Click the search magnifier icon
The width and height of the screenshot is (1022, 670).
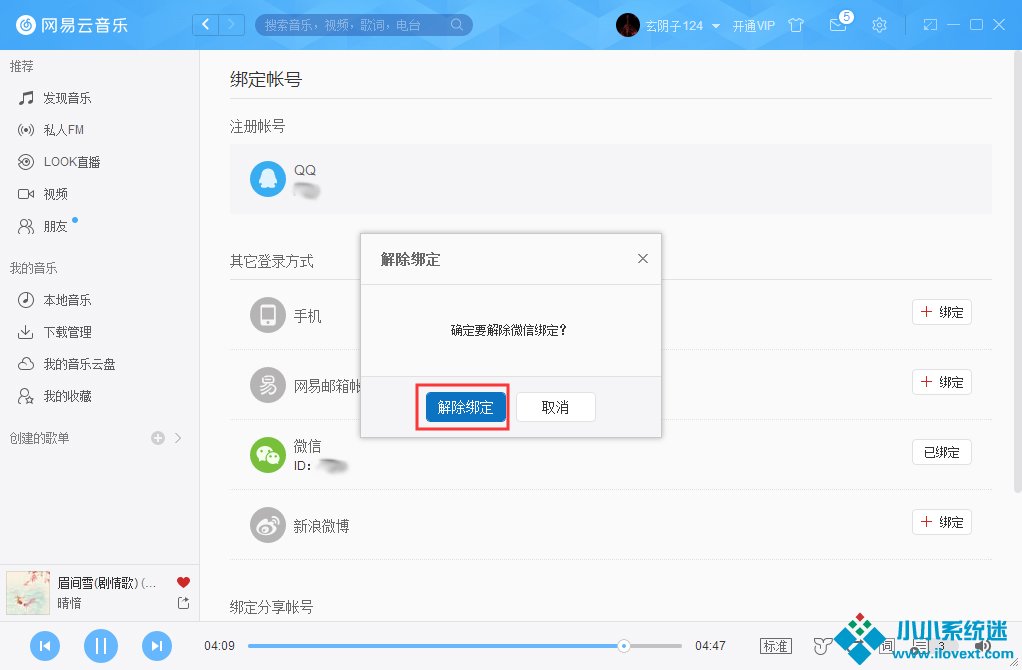point(457,25)
